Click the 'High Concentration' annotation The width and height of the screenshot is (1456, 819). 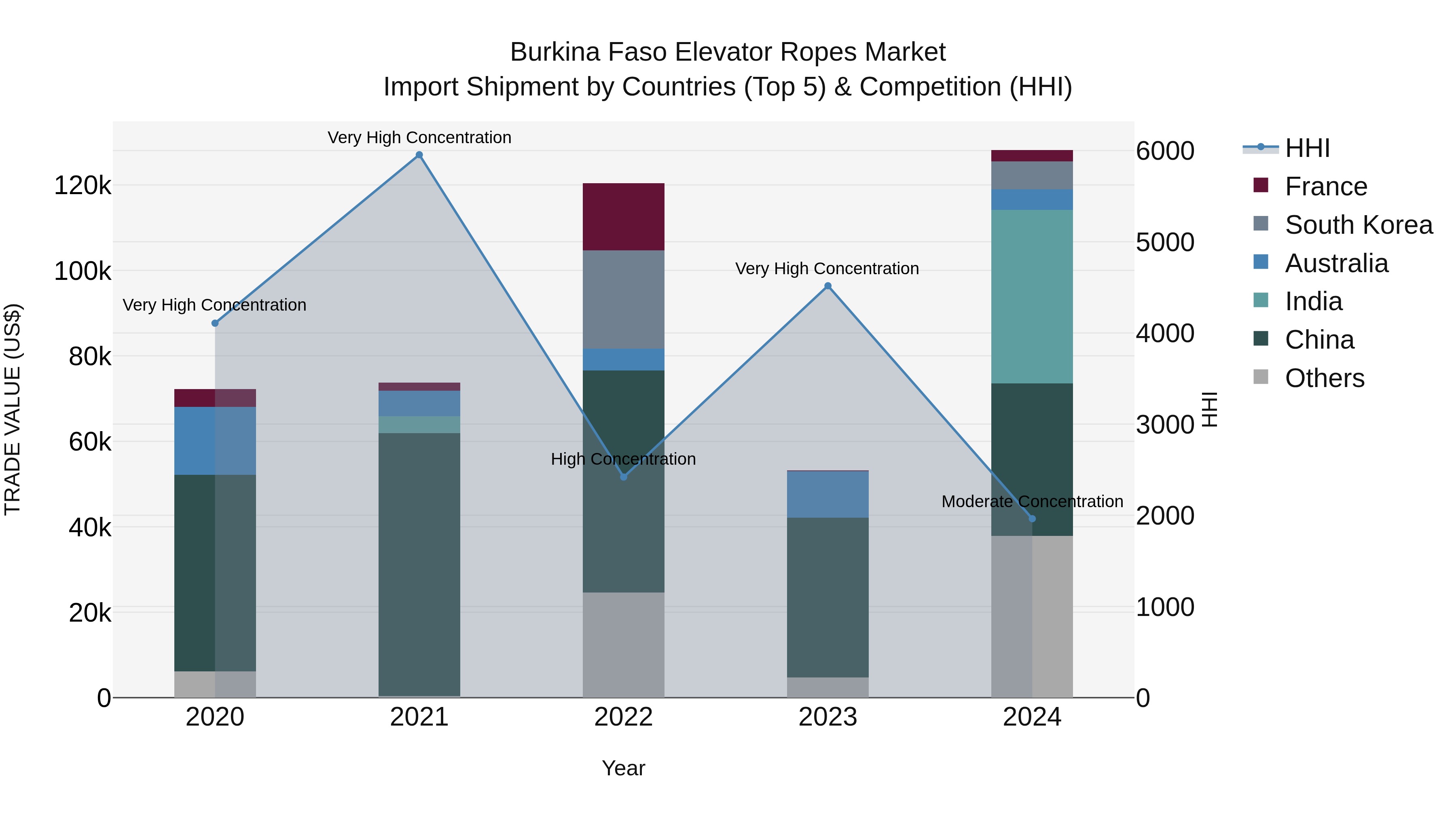(x=623, y=459)
